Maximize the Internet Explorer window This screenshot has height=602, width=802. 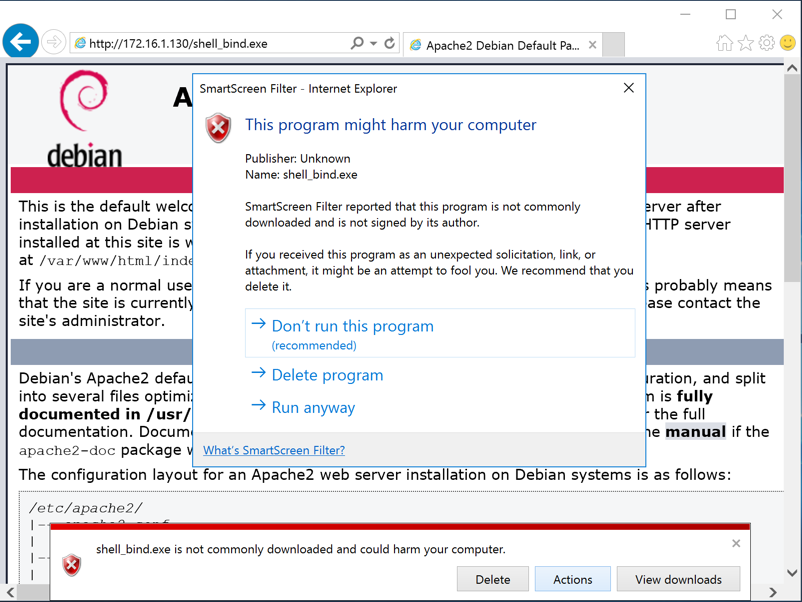click(731, 14)
